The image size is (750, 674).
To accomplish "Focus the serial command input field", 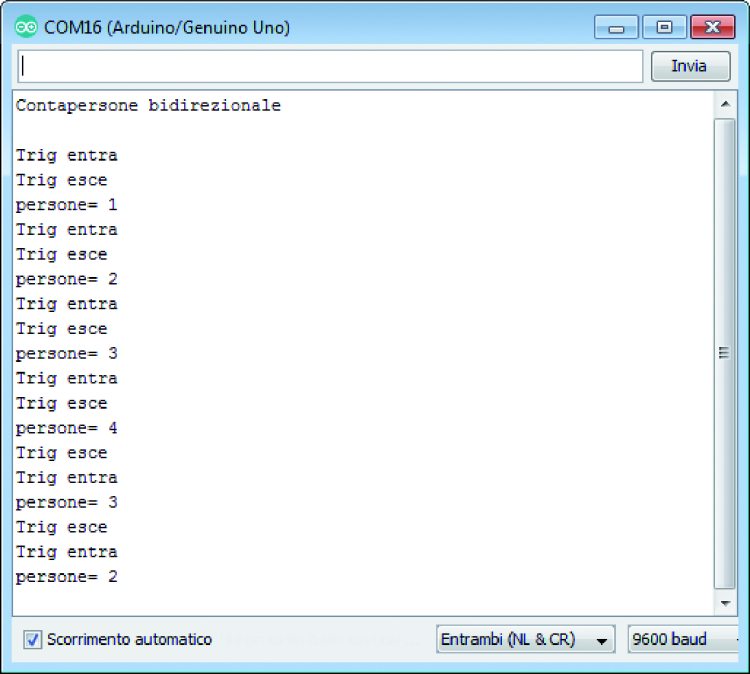I will click(x=331, y=66).
